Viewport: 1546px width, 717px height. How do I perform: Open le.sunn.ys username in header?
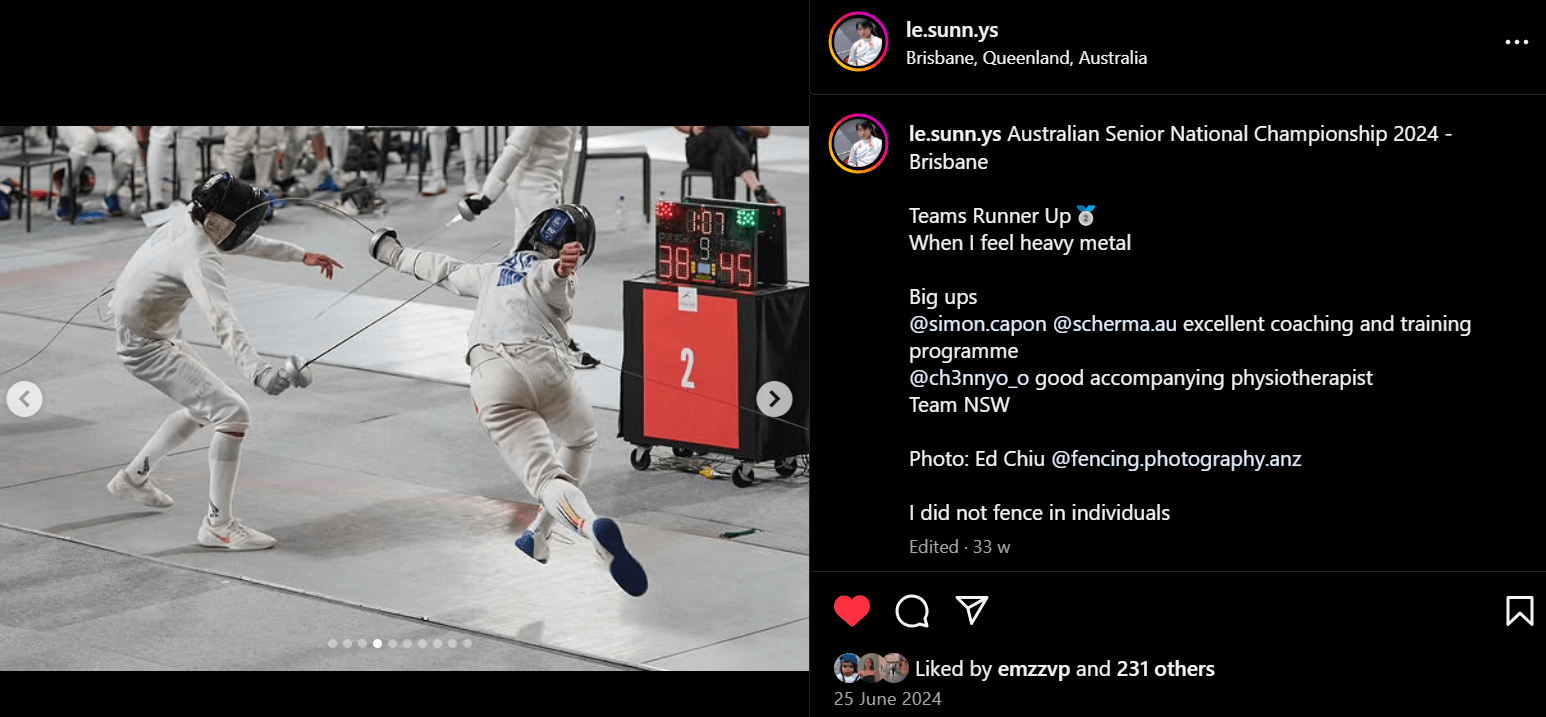click(x=952, y=30)
